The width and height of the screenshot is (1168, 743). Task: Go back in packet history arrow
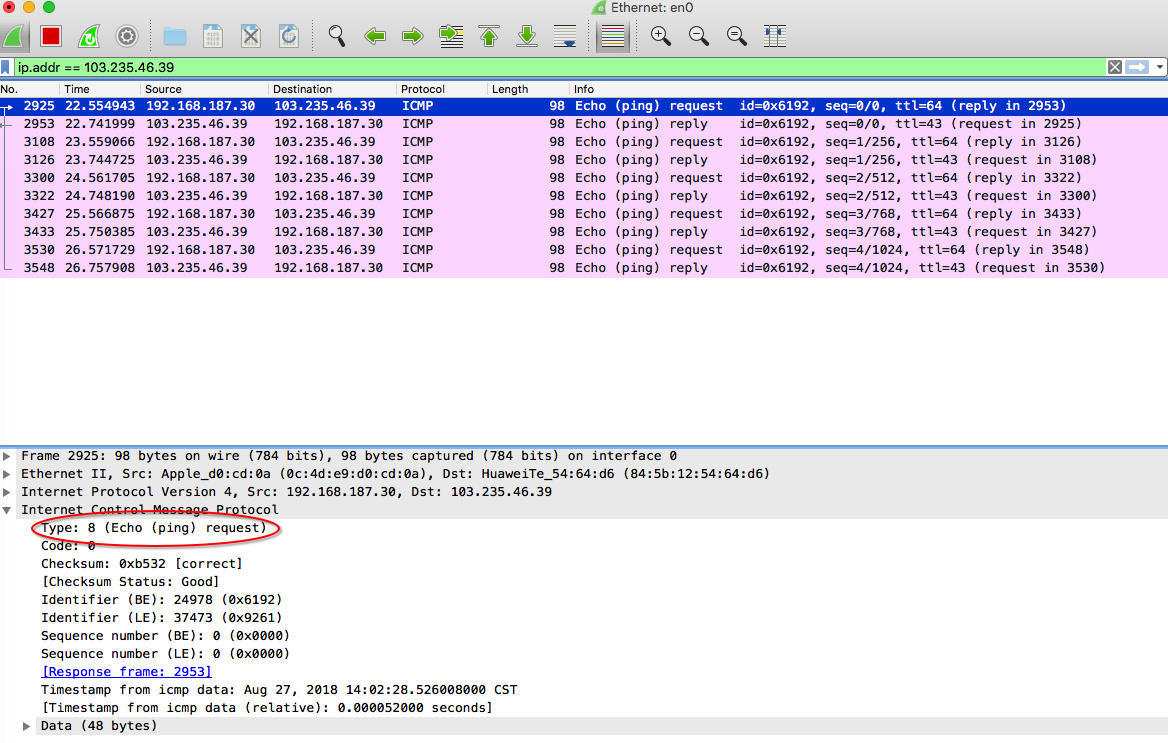coord(375,36)
